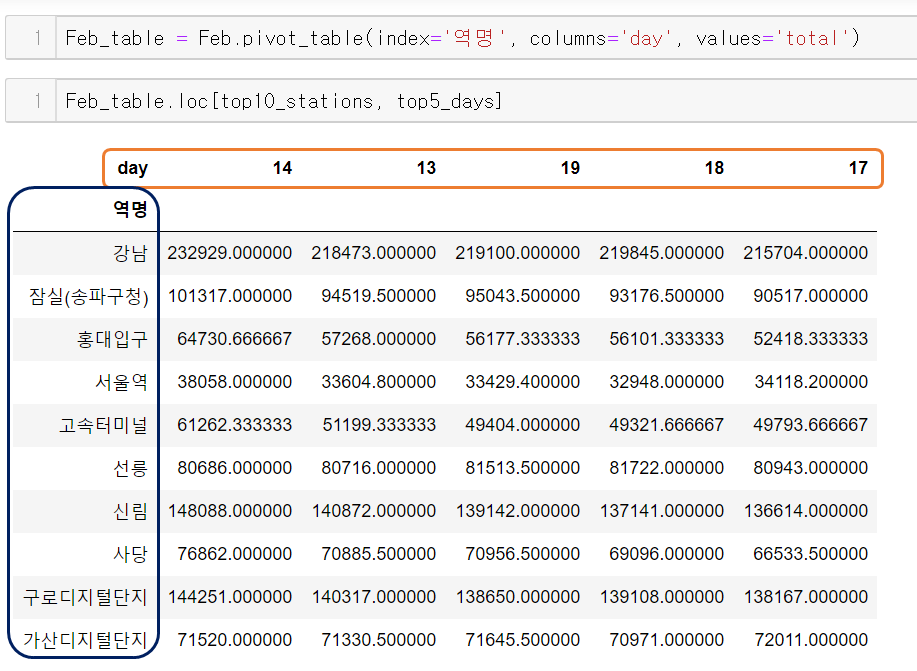Click cell value 144251.000000
This screenshot has width=917, height=671.
tap(230, 597)
